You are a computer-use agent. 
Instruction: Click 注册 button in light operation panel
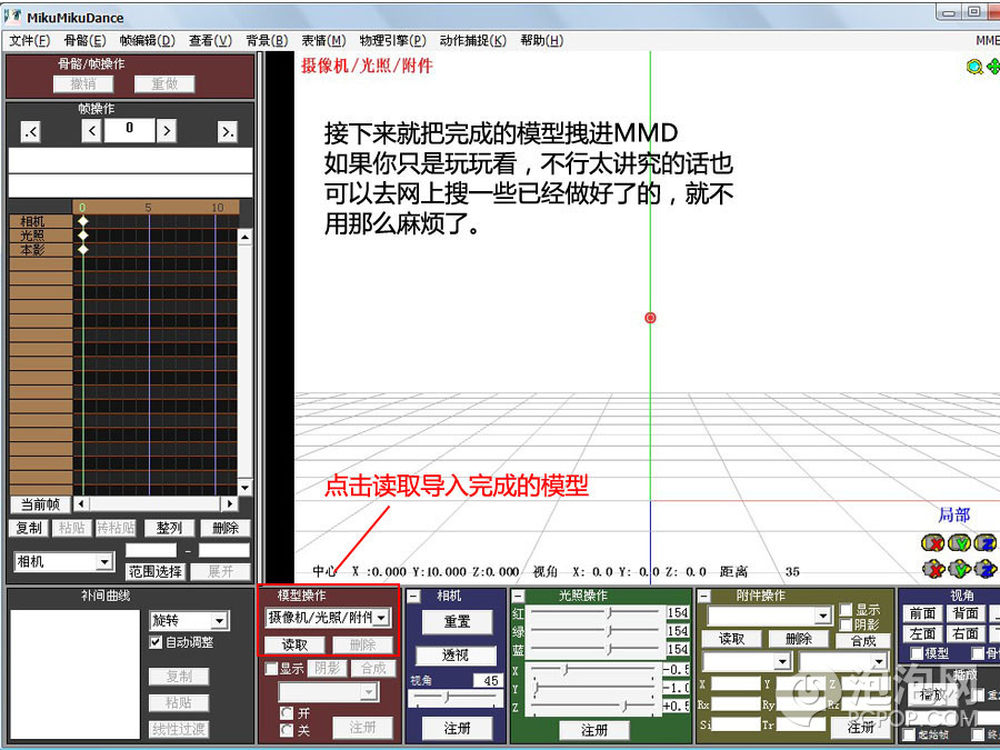(594, 730)
